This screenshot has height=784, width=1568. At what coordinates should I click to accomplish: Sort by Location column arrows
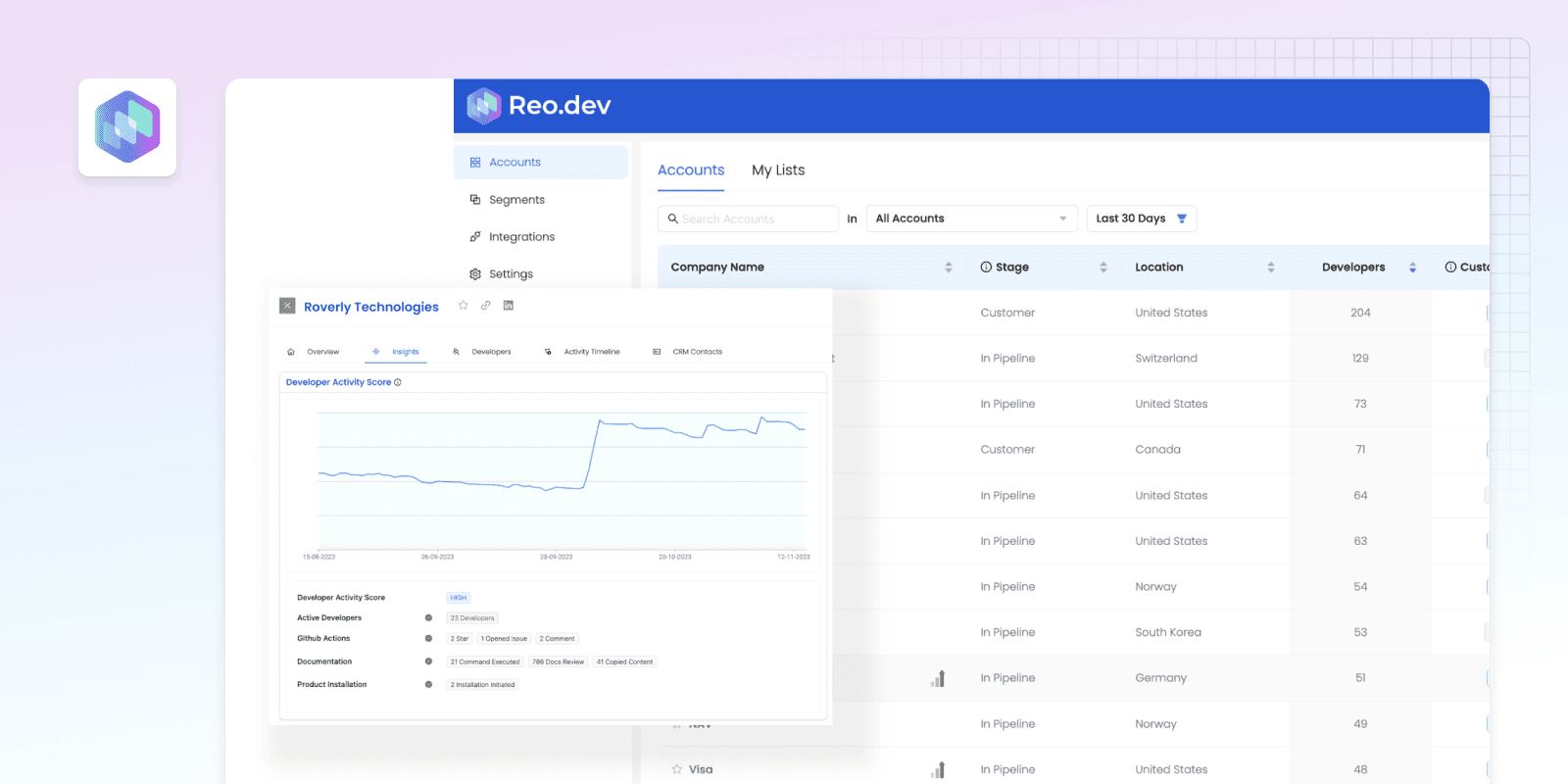1271,268
